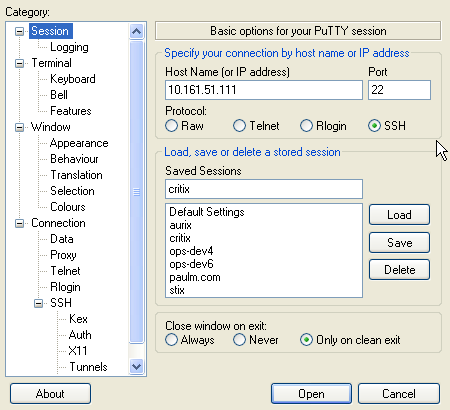Open Colours settings category
The width and height of the screenshot is (450, 410).
pyautogui.click(x=68, y=207)
